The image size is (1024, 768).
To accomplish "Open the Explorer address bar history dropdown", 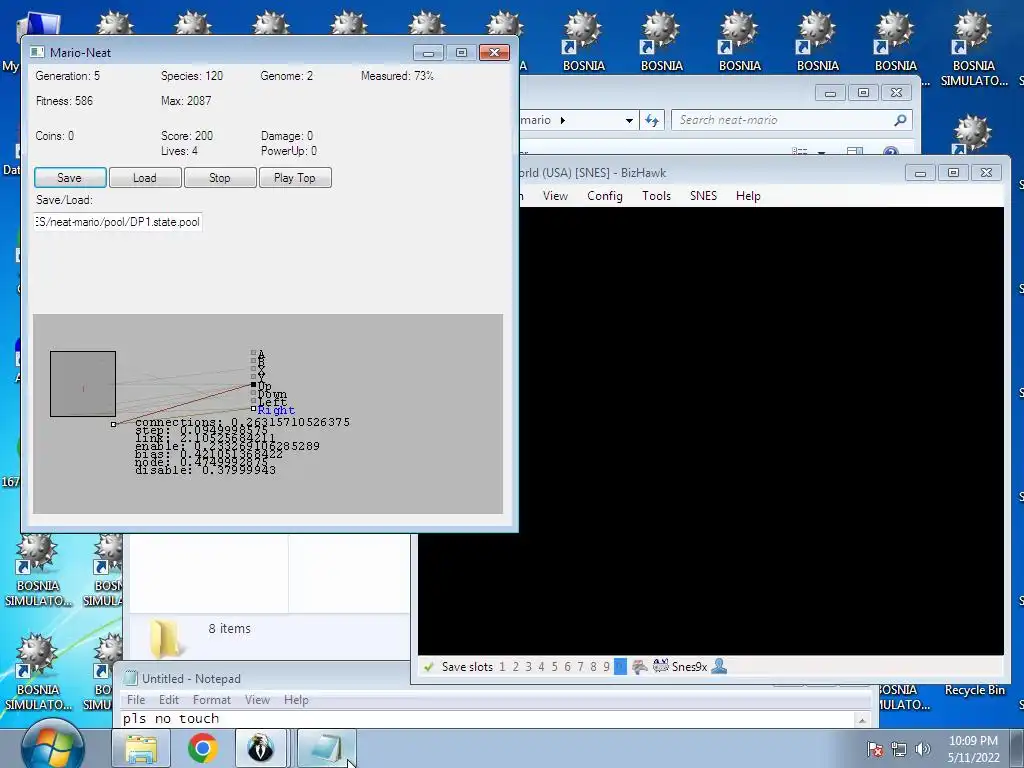I will click(x=629, y=120).
